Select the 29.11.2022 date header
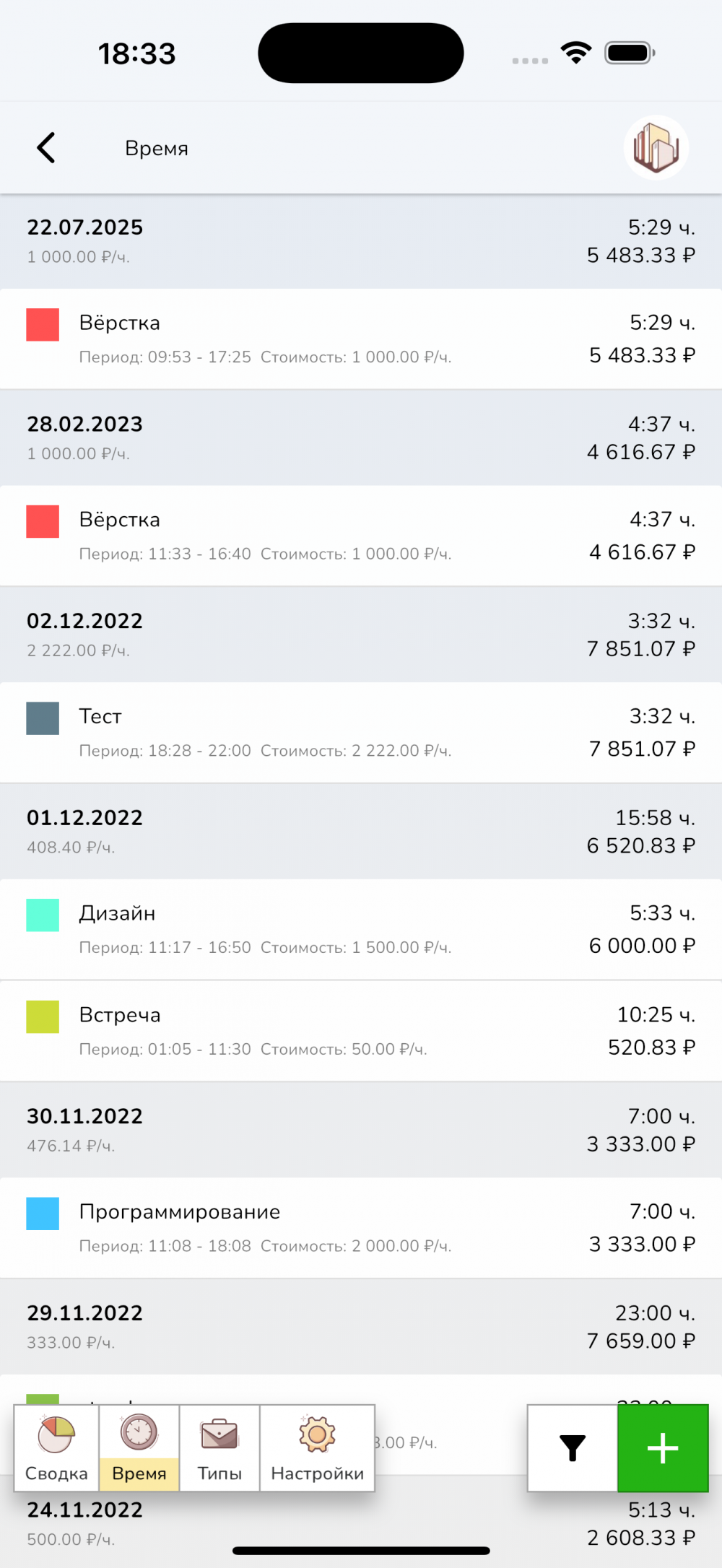722x1568 pixels. pos(361,1327)
